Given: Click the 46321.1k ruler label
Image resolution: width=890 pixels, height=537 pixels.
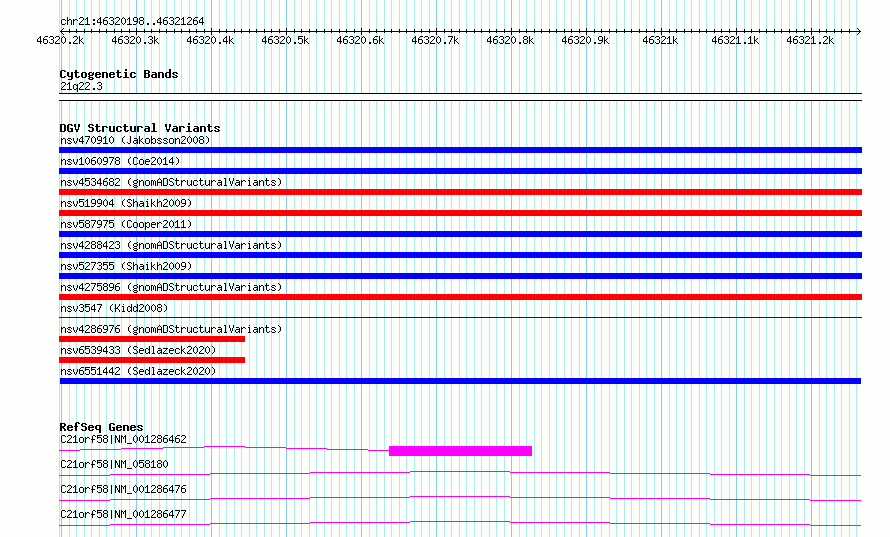Looking at the screenshot, I should 734,40.
